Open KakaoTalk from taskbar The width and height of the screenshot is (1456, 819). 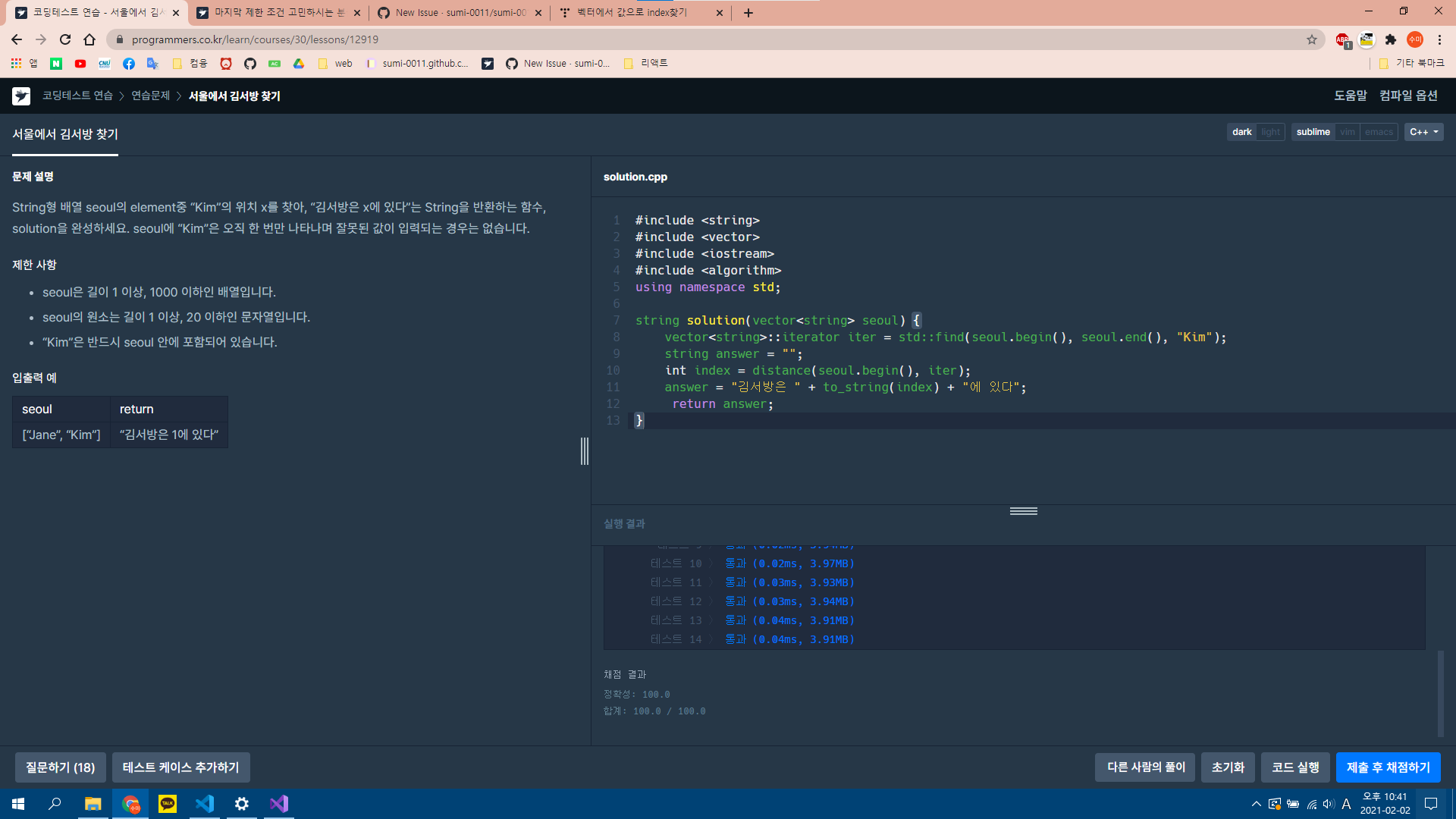tap(168, 804)
